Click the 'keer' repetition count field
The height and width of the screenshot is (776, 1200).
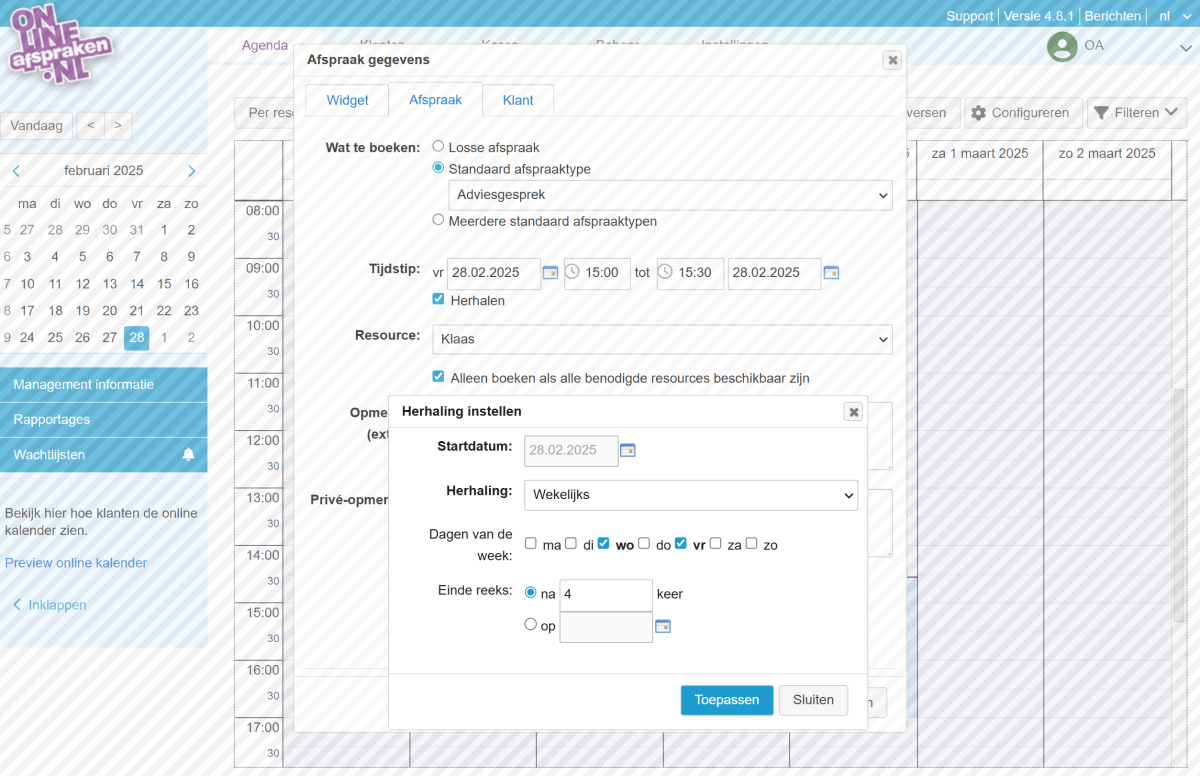606,594
